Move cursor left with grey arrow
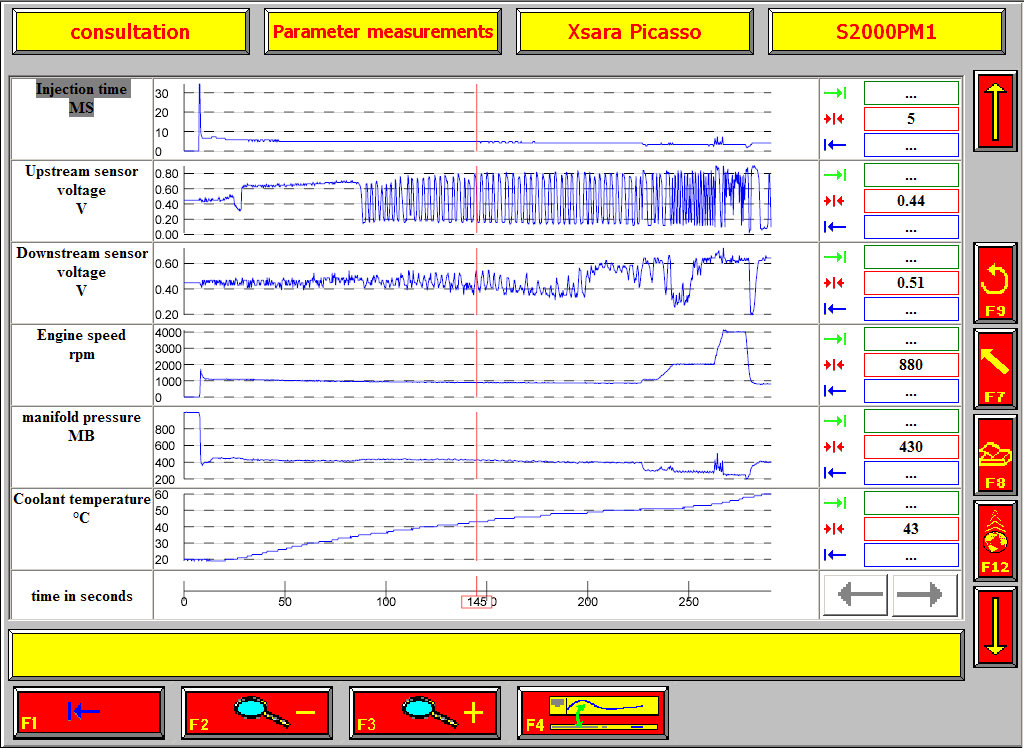The width and height of the screenshot is (1024, 748). coord(856,594)
